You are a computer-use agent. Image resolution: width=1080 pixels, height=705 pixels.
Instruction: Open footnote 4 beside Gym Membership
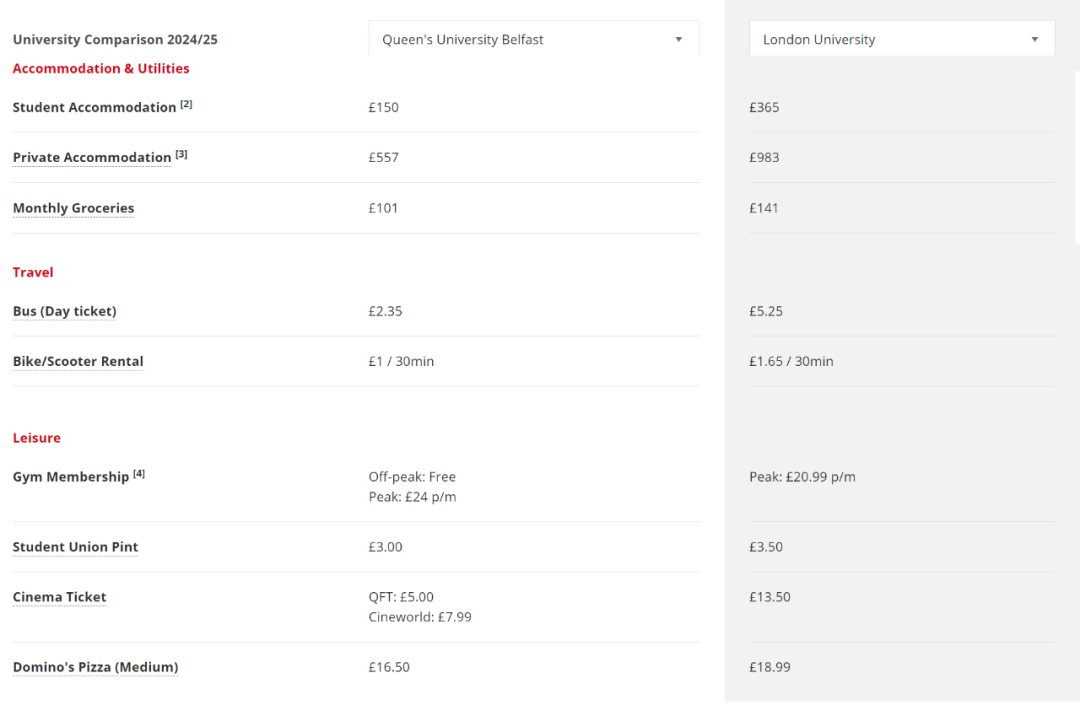139,474
